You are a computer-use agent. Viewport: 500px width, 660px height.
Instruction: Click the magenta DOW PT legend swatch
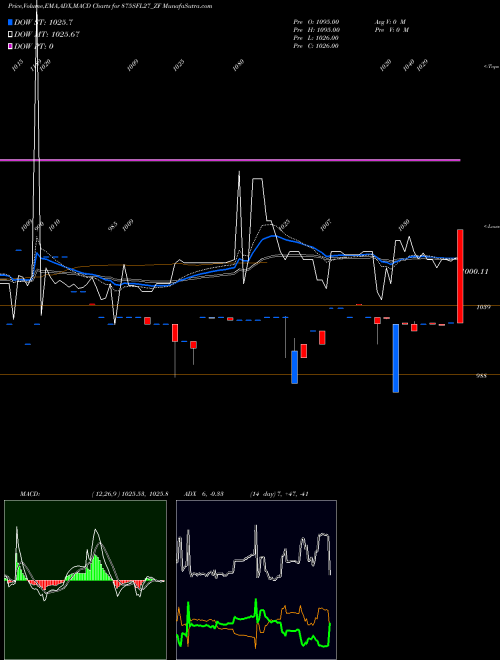pyautogui.click(x=10, y=46)
